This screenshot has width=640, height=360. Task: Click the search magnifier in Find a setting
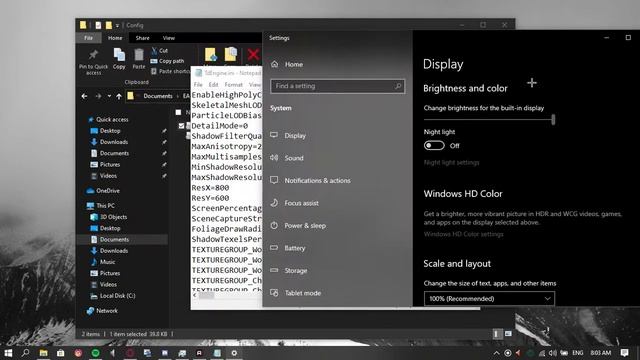[398, 86]
